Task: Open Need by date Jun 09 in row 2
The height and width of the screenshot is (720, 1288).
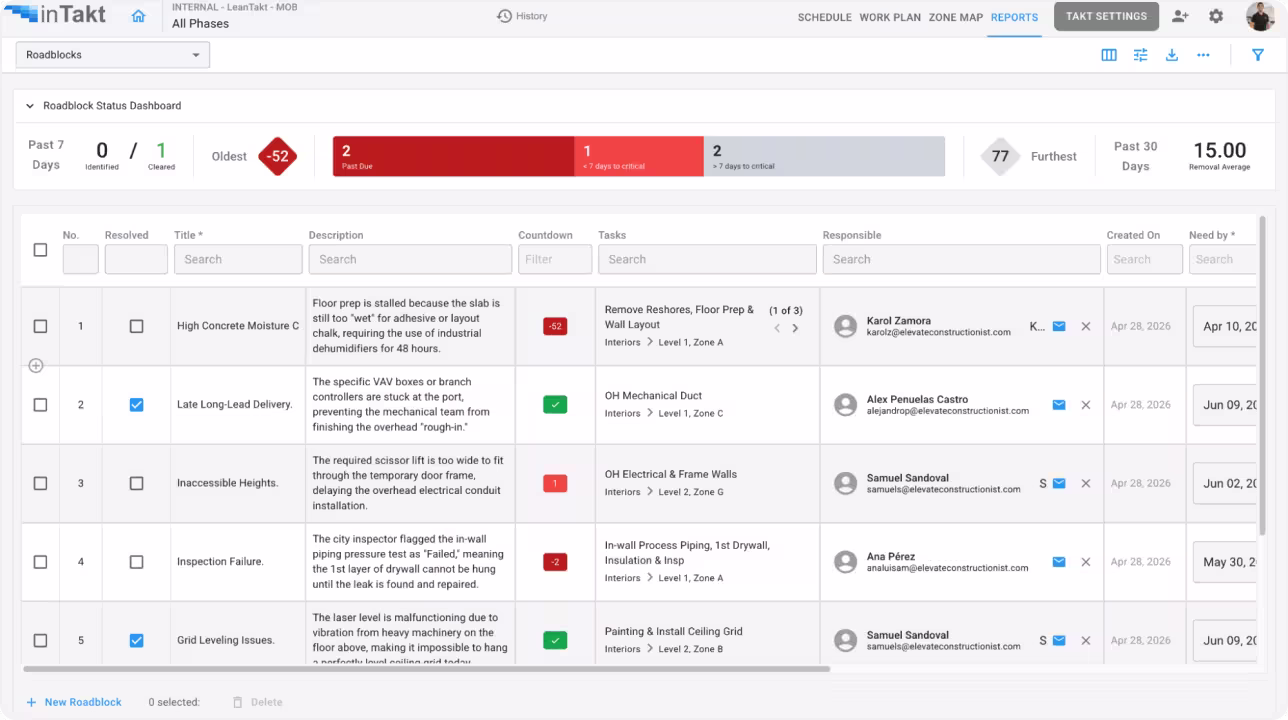Action: (1225, 405)
